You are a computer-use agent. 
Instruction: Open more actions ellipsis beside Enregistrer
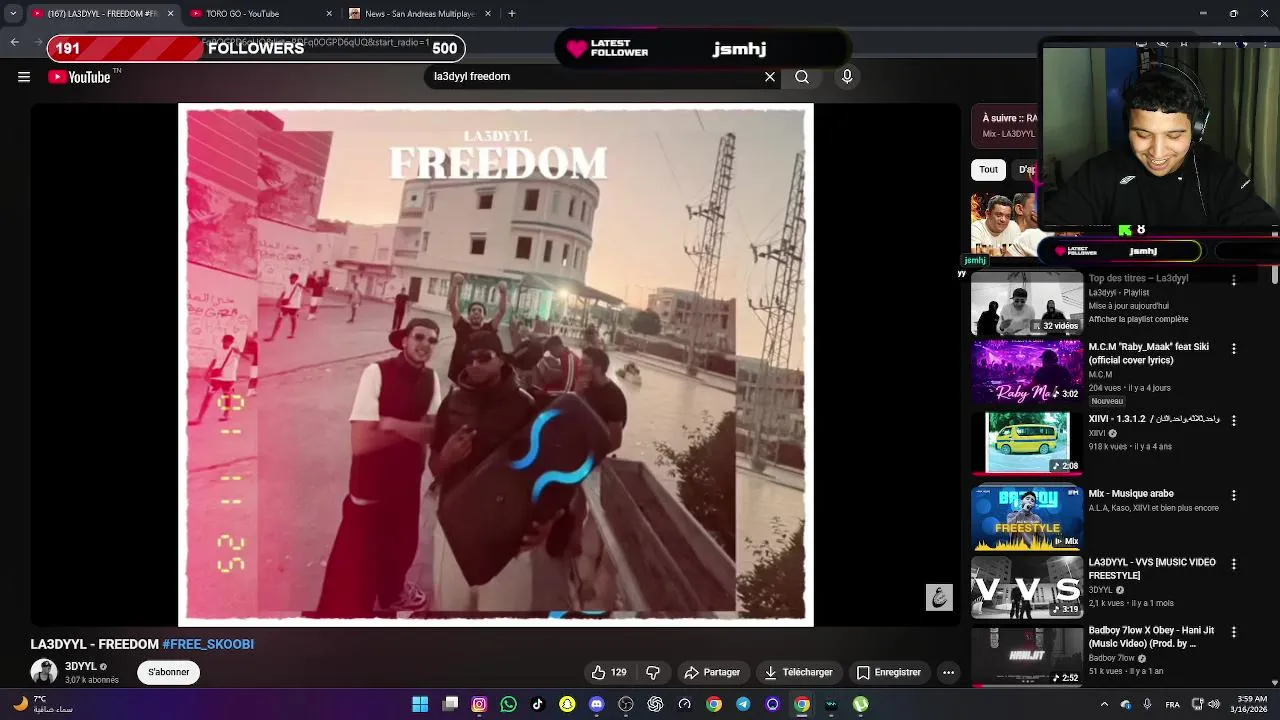tap(948, 673)
